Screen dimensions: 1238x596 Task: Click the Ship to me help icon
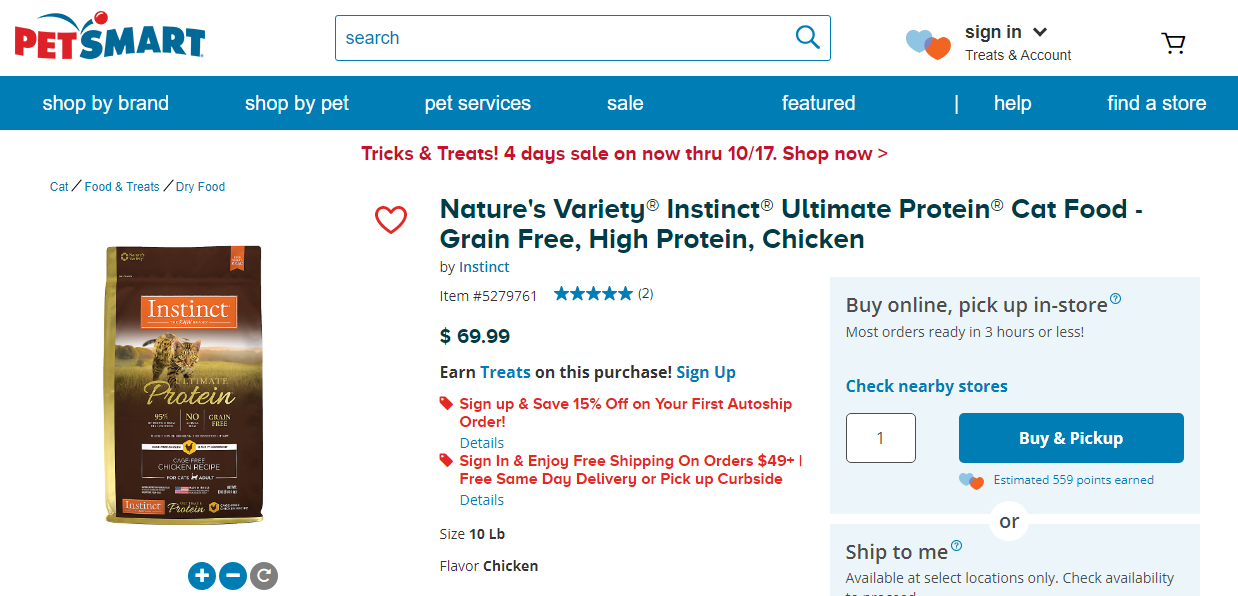[x=957, y=546]
